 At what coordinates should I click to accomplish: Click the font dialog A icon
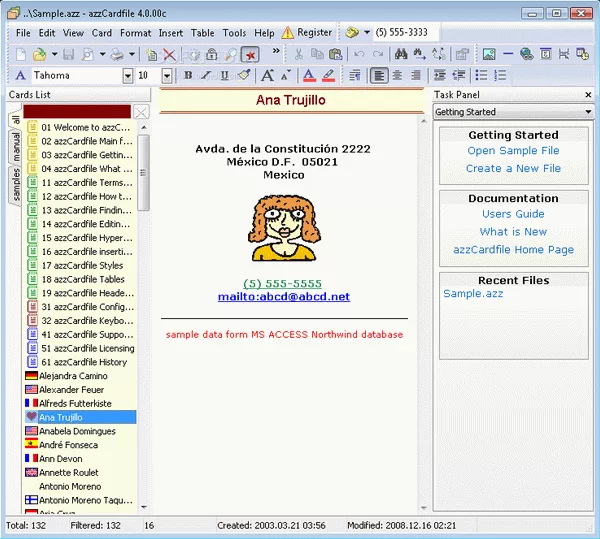click(21, 75)
